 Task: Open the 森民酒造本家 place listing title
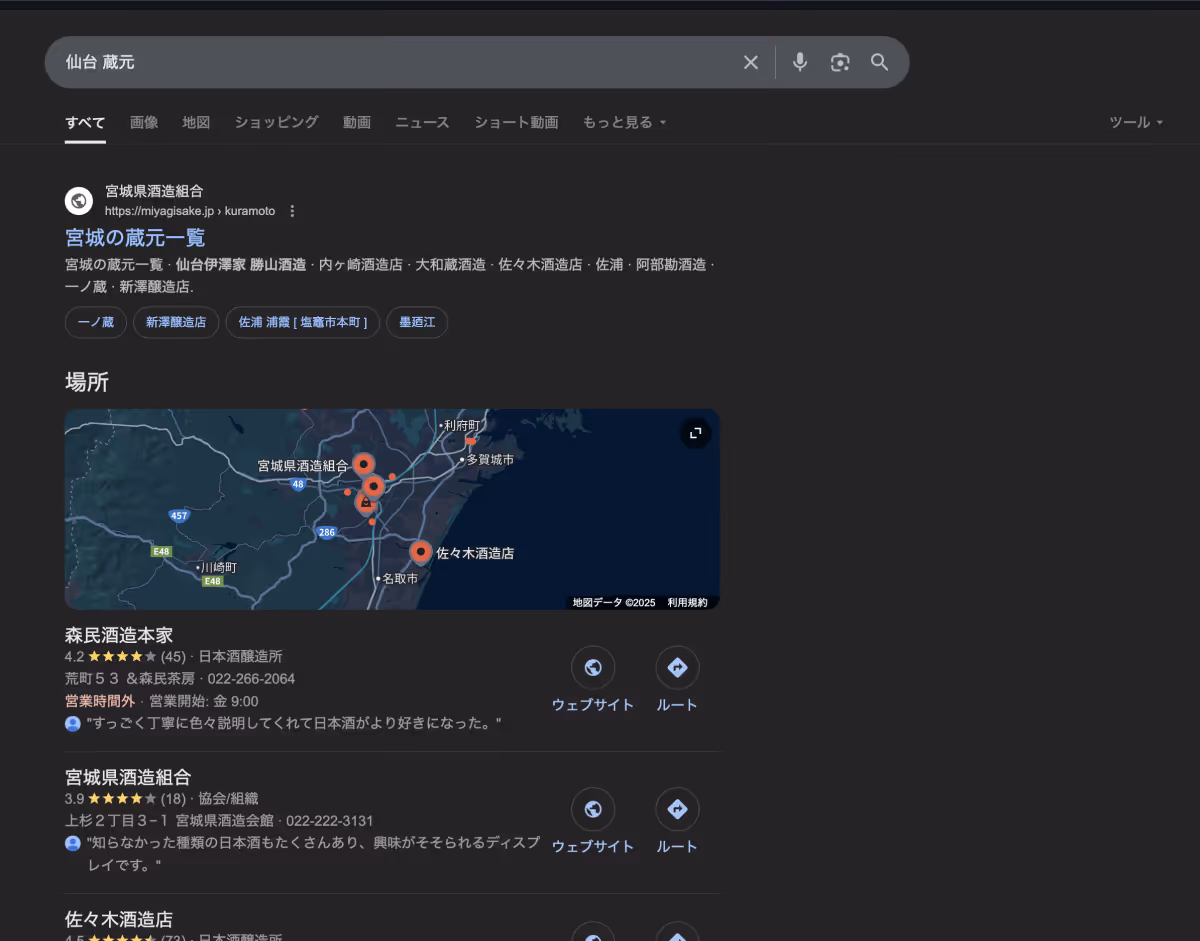(x=119, y=635)
